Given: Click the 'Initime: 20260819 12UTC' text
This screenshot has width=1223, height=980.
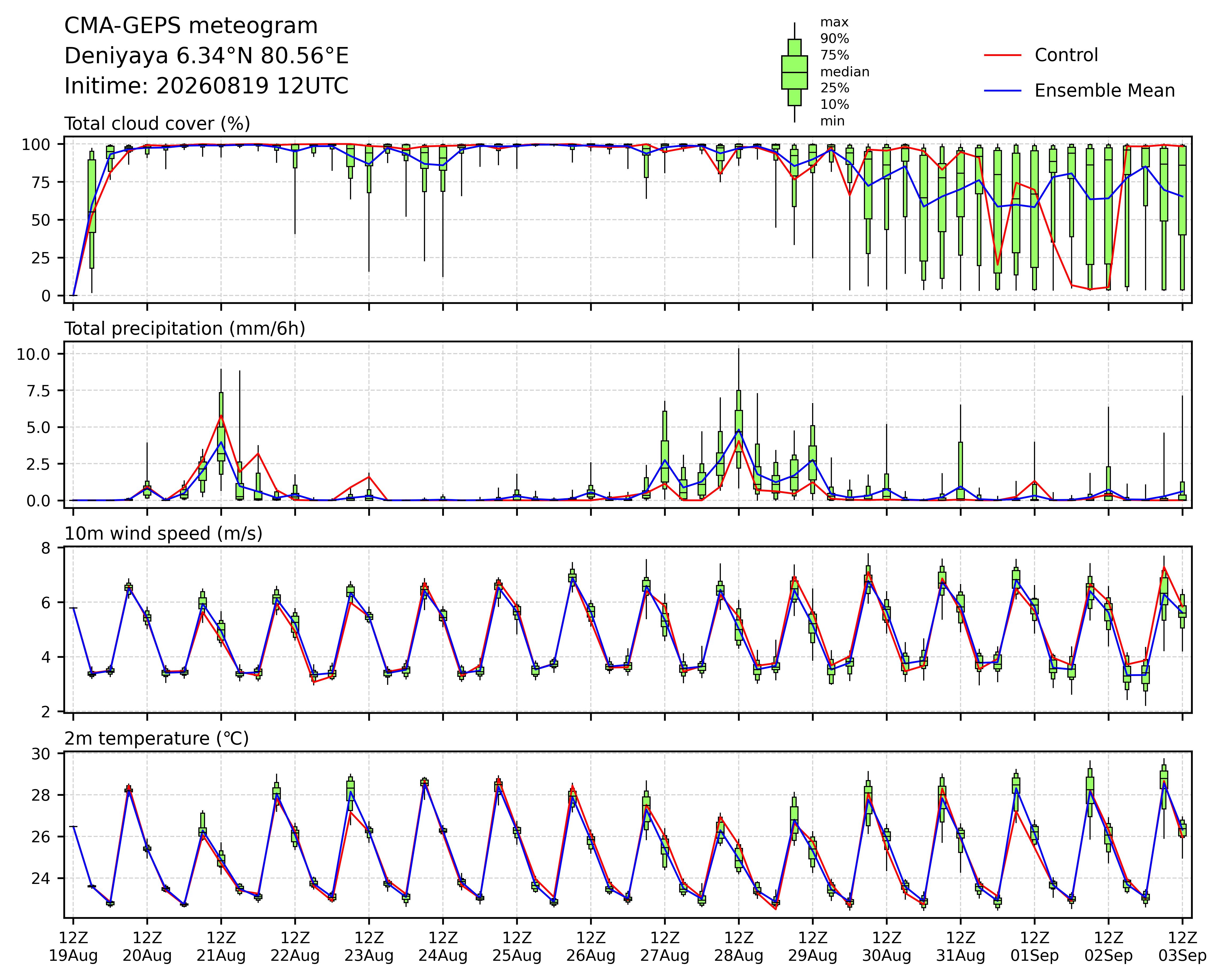Looking at the screenshot, I should tap(206, 86).
